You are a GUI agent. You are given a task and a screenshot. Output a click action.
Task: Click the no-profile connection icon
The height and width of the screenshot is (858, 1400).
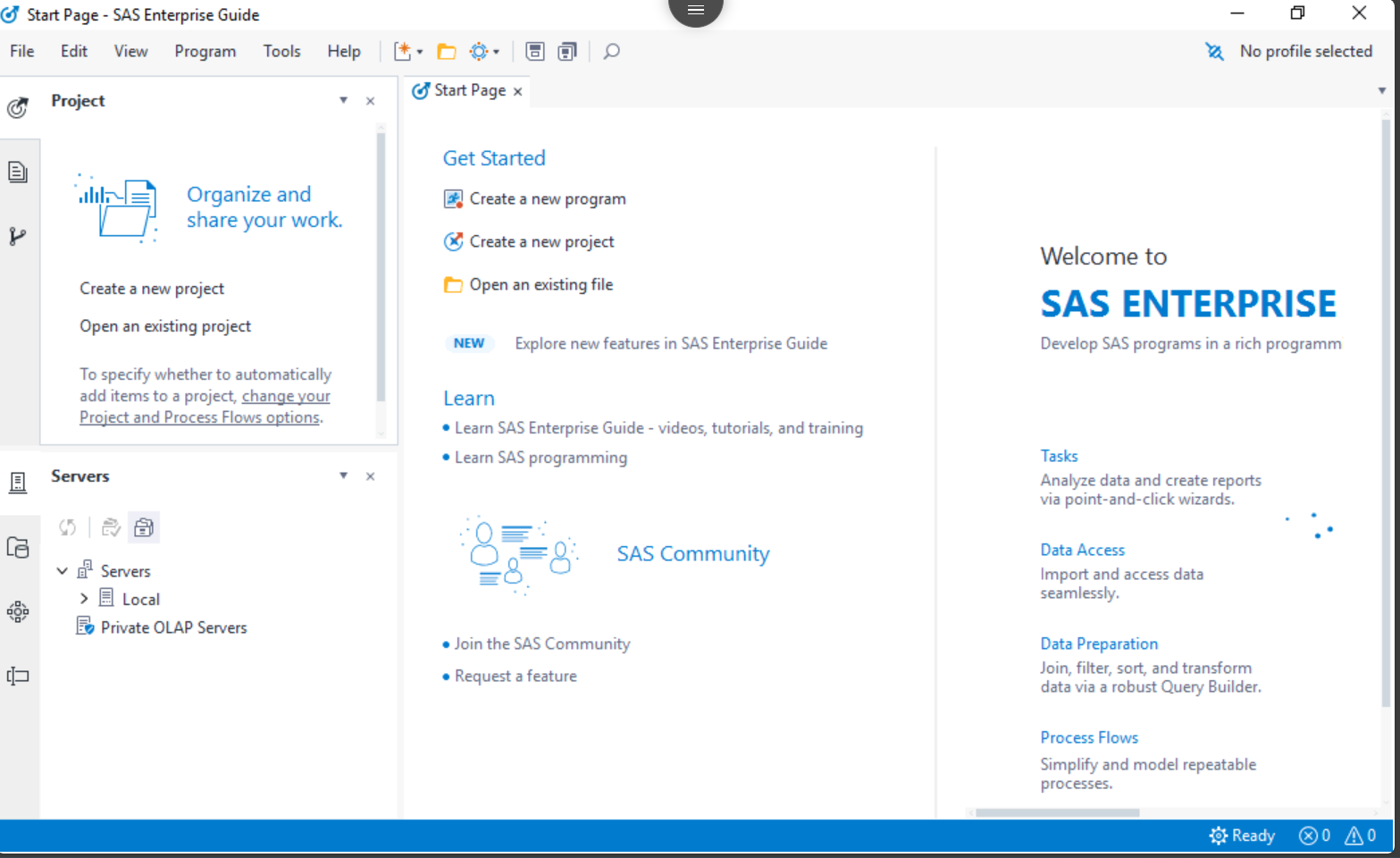(1214, 52)
